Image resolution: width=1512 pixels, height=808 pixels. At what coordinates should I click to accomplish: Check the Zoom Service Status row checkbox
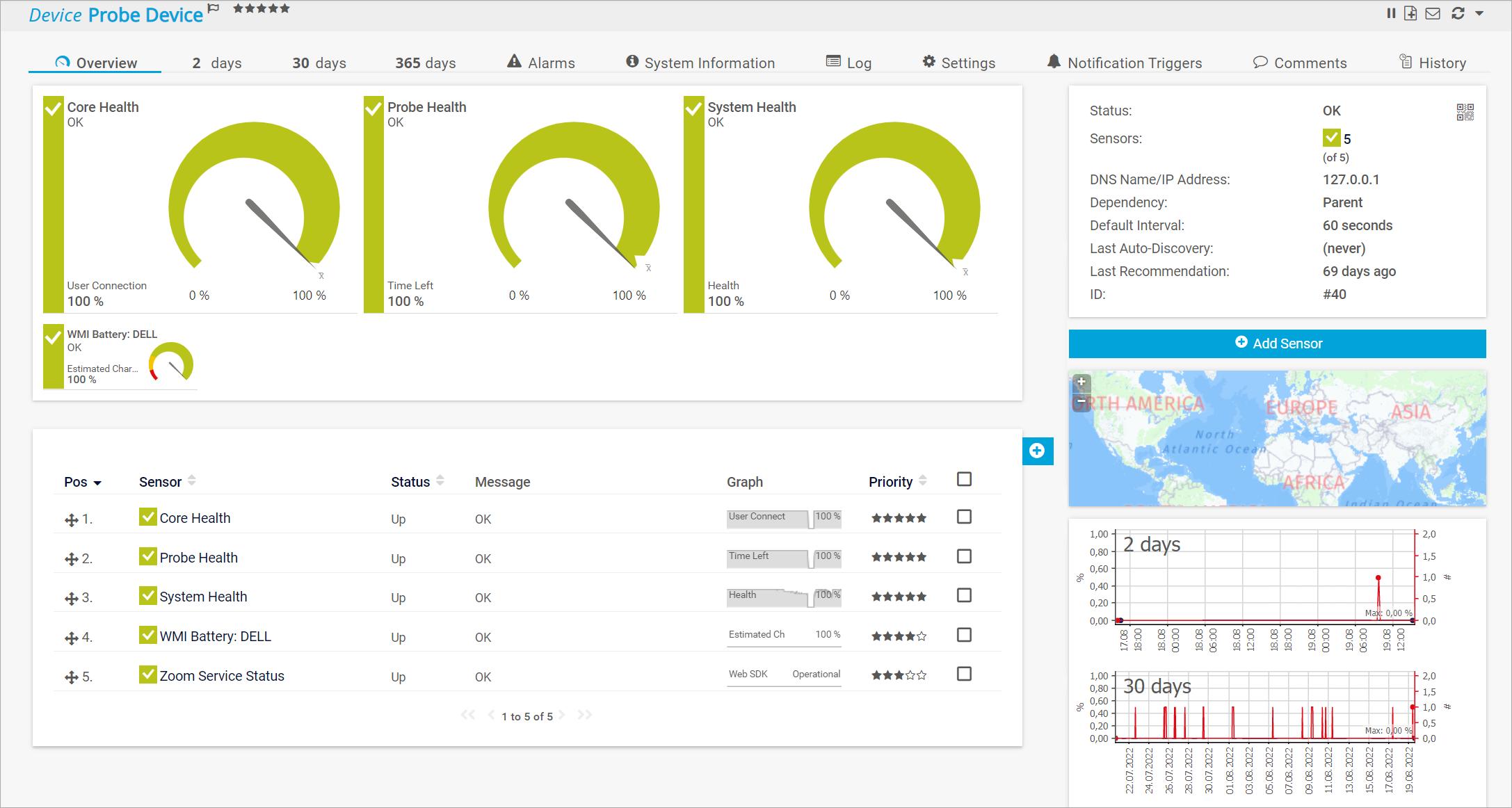click(964, 674)
